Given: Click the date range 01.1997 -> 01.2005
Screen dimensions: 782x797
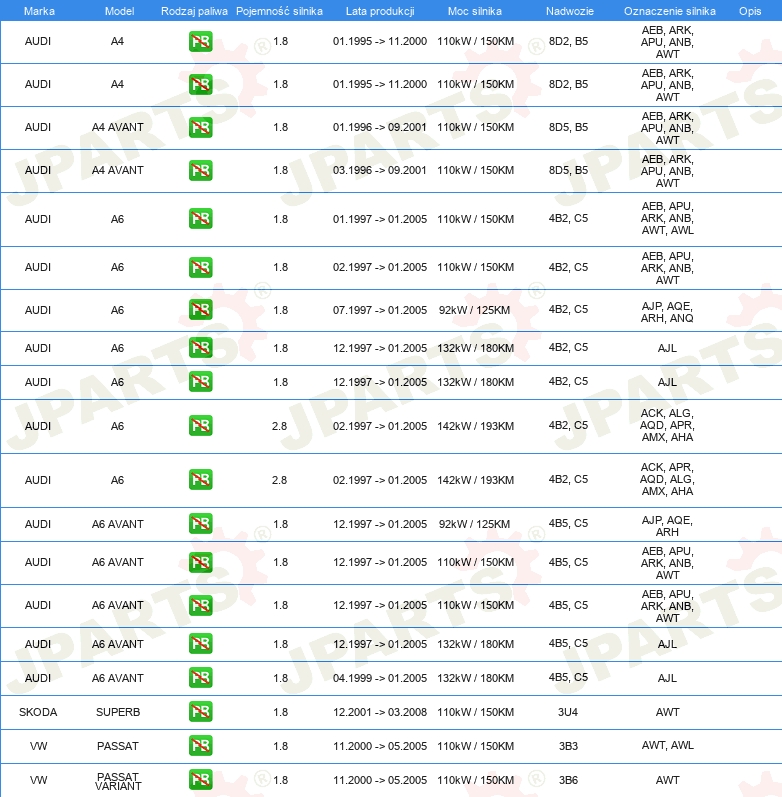Looking at the screenshot, I should pyautogui.click(x=380, y=219).
